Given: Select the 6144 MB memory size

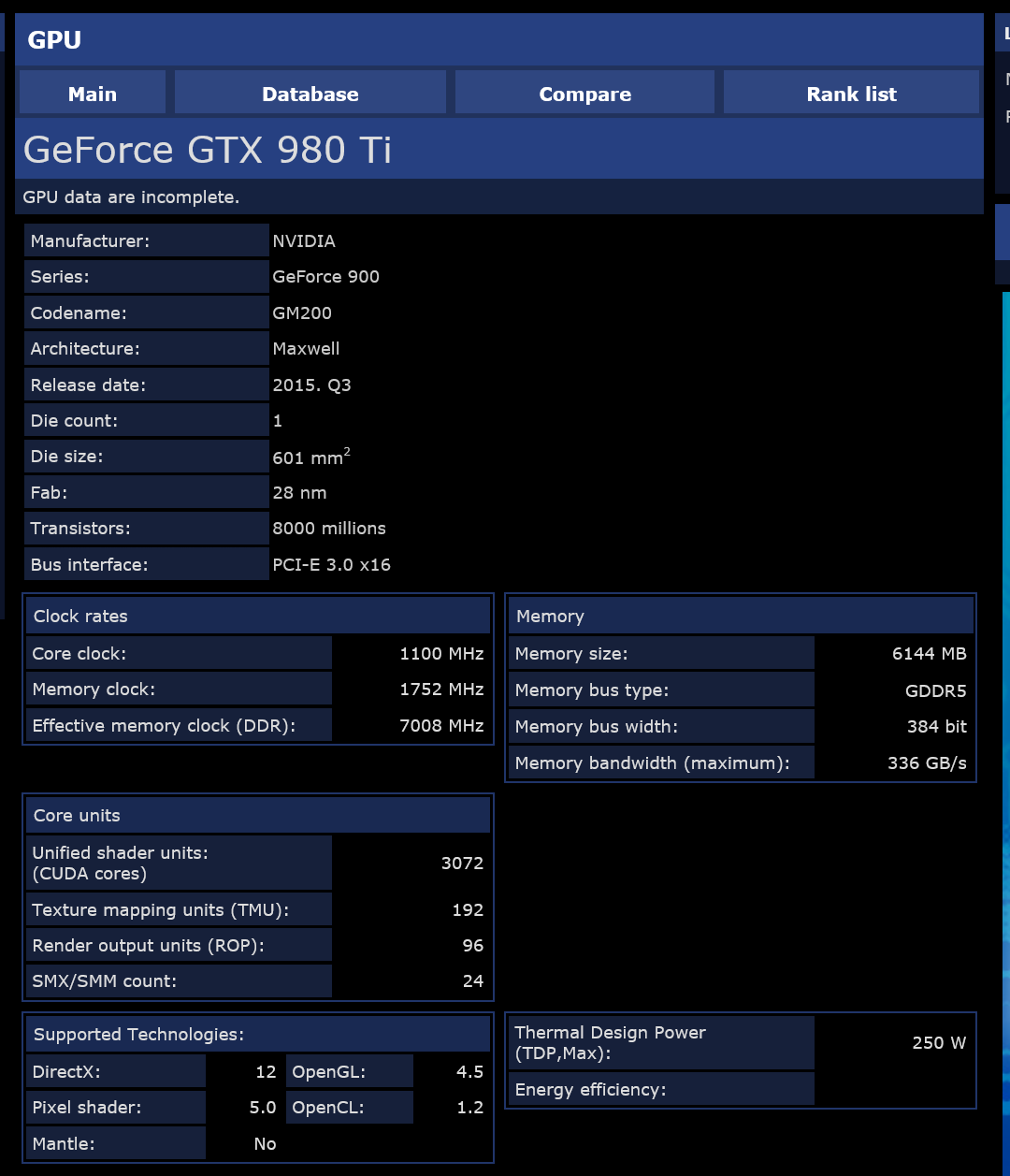Looking at the screenshot, I should [929, 654].
